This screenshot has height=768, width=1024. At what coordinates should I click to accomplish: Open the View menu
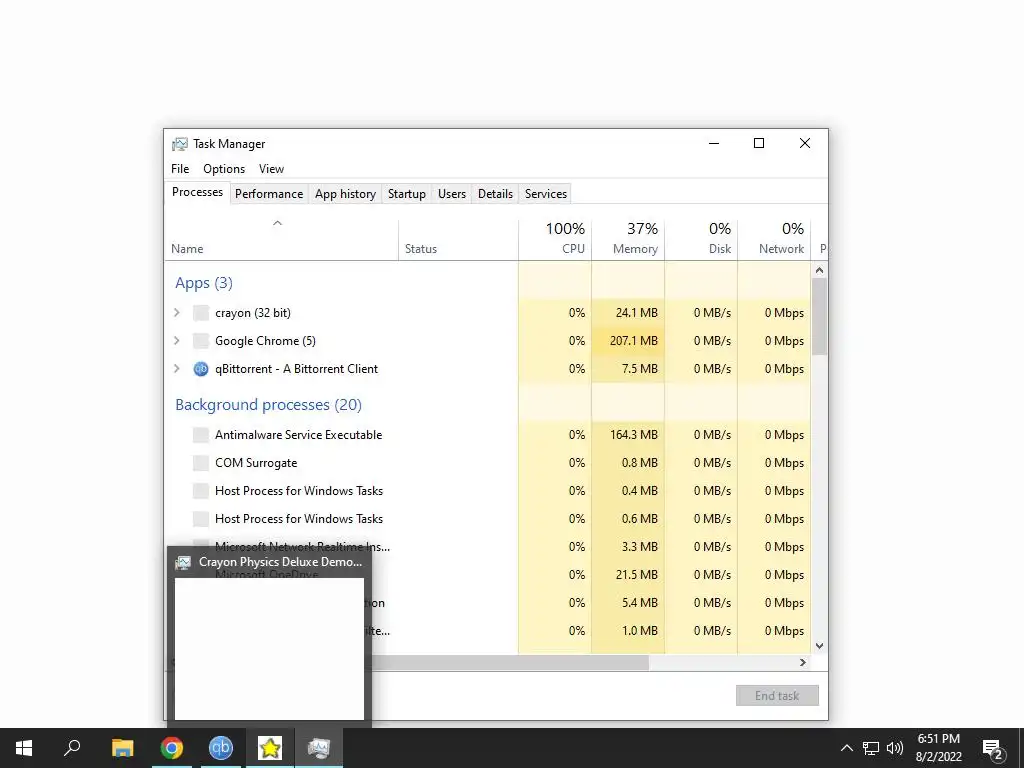tap(271, 169)
